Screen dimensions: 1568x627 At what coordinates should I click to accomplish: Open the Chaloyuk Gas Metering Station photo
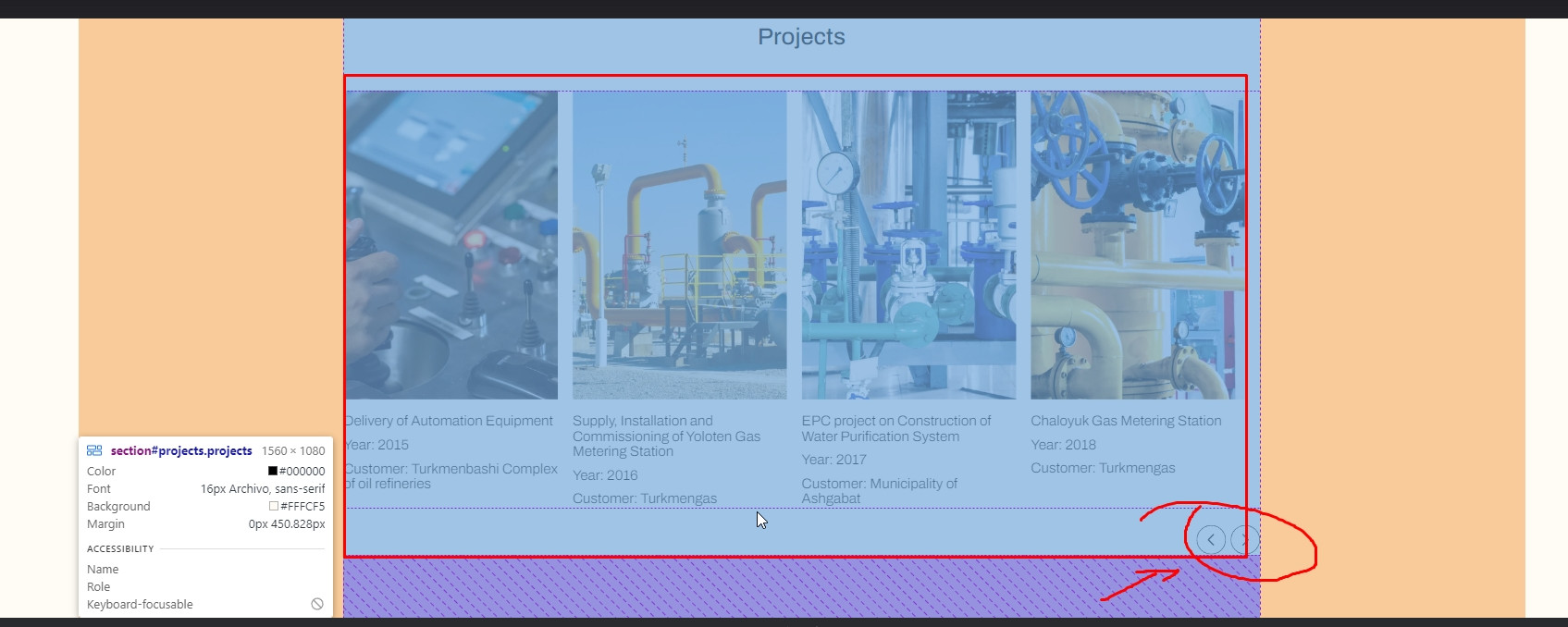click(x=1137, y=245)
